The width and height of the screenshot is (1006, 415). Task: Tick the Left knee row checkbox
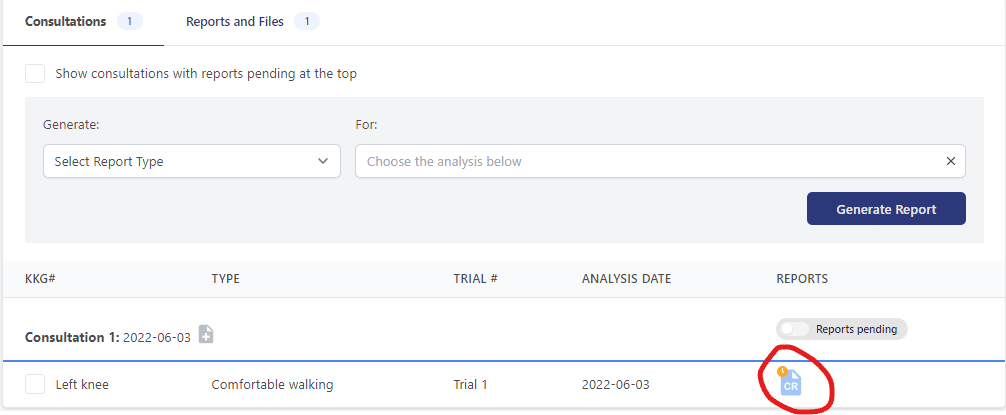tap(35, 384)
